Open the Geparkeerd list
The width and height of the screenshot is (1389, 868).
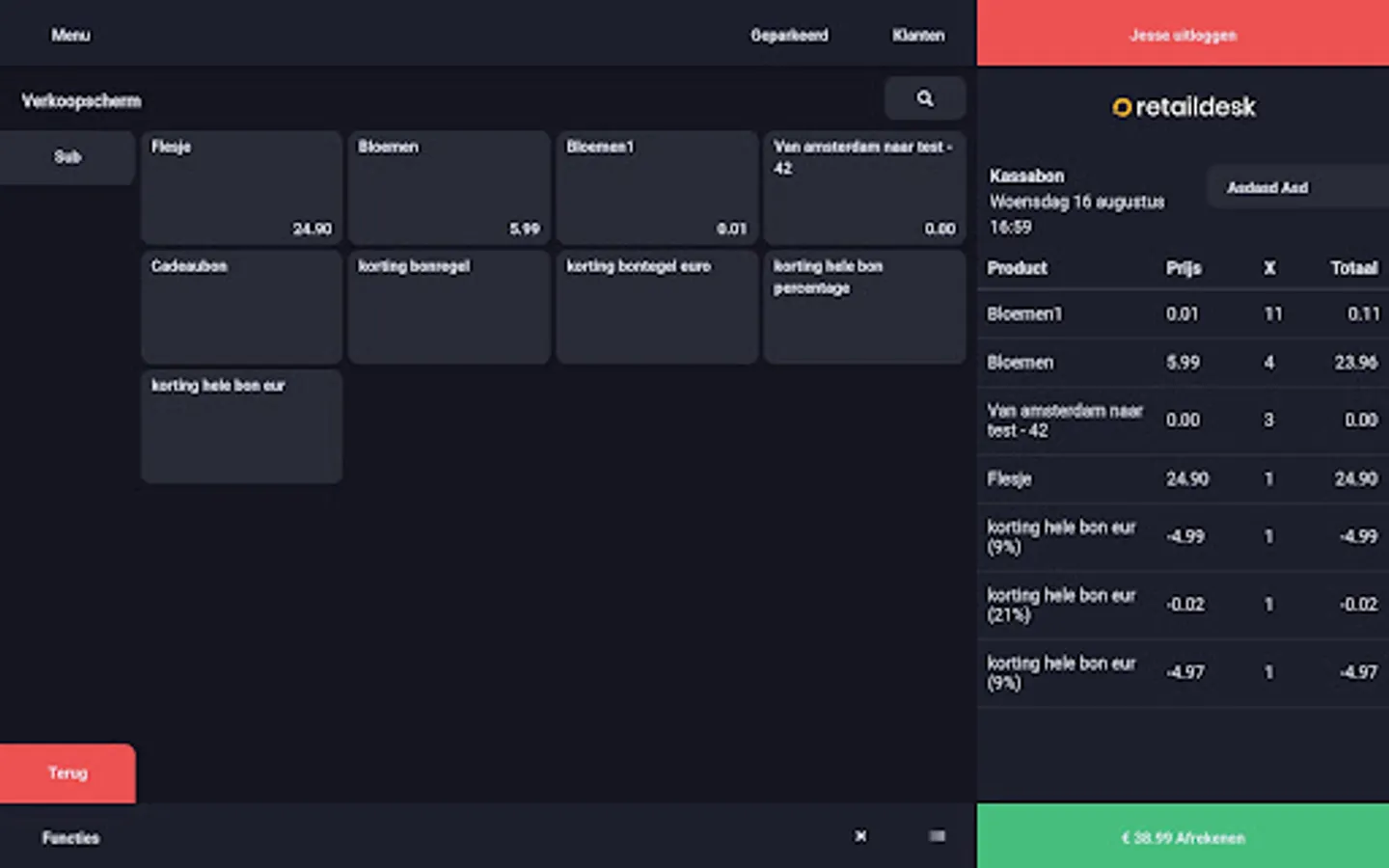789,35
